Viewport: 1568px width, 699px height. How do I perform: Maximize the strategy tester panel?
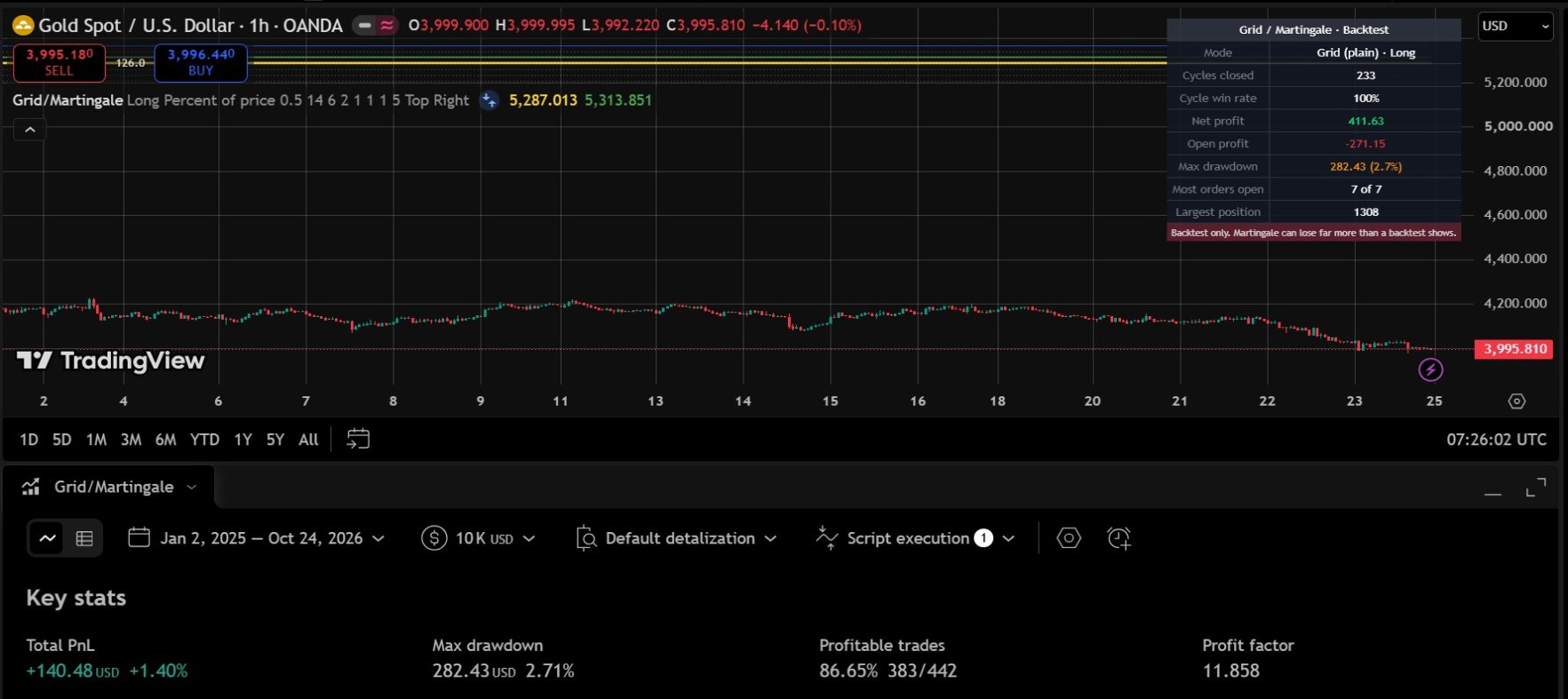(x=1535, y=488)
